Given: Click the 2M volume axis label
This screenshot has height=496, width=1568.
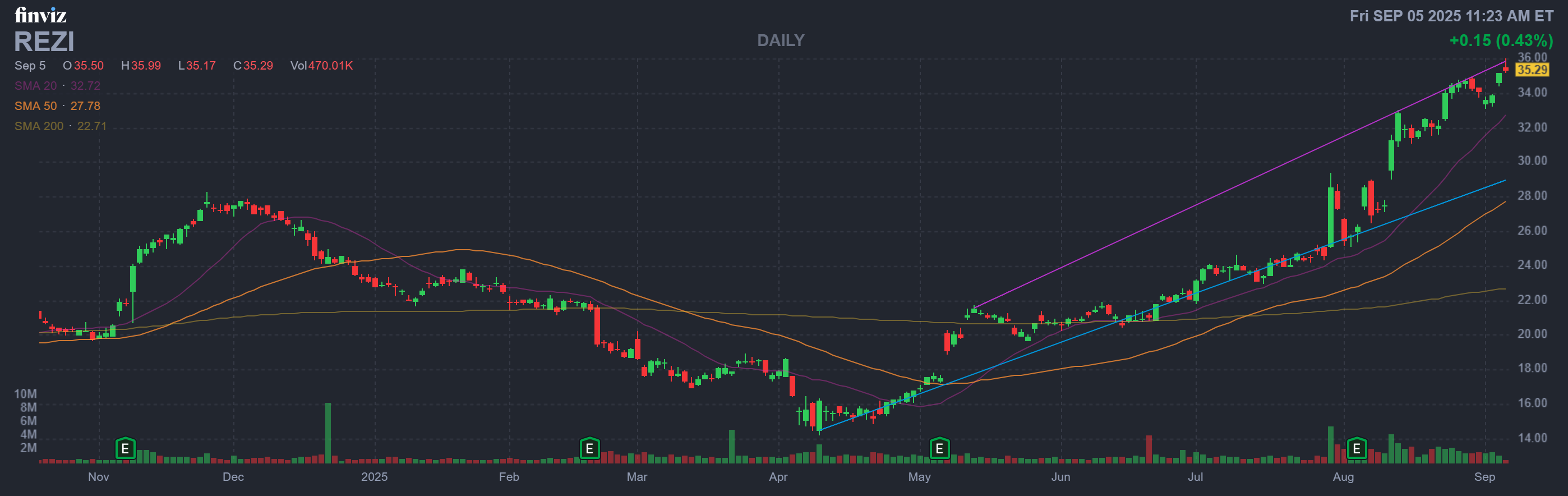Looking at the screenshot, I should click(28, 448).
